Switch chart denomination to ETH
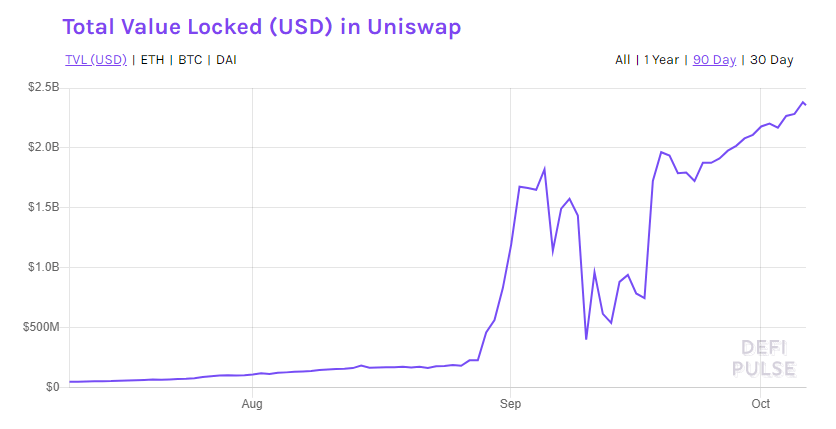836x429 pixels. (x=152, y=60)
